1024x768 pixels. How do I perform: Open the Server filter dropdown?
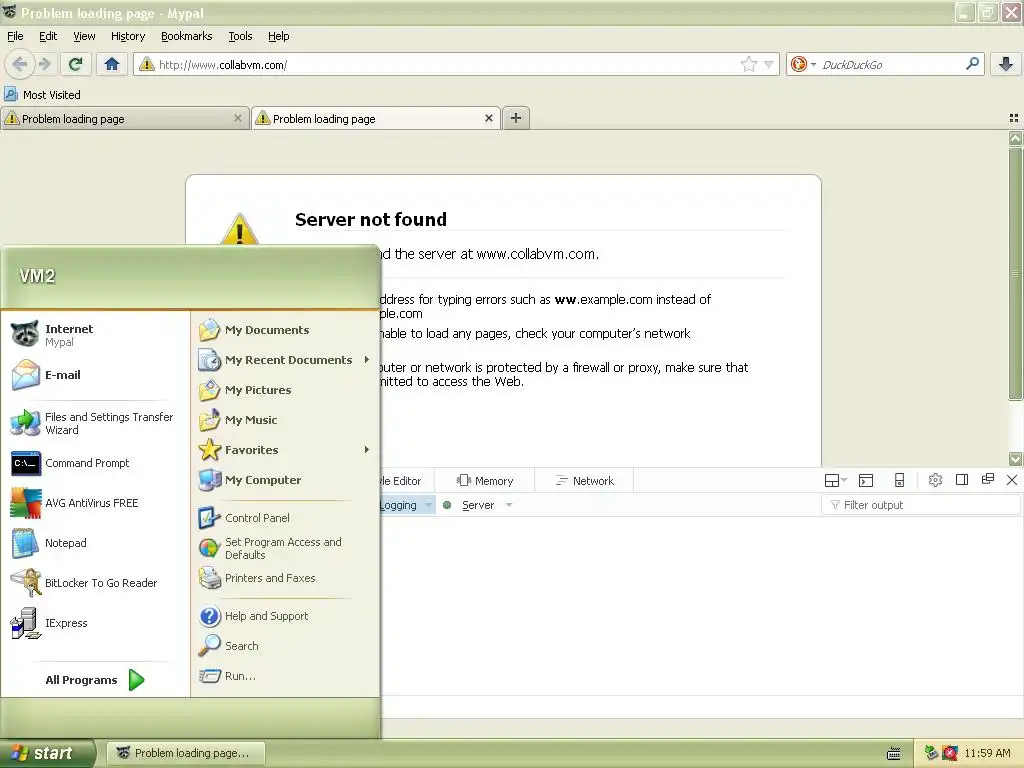click(509, 505)
